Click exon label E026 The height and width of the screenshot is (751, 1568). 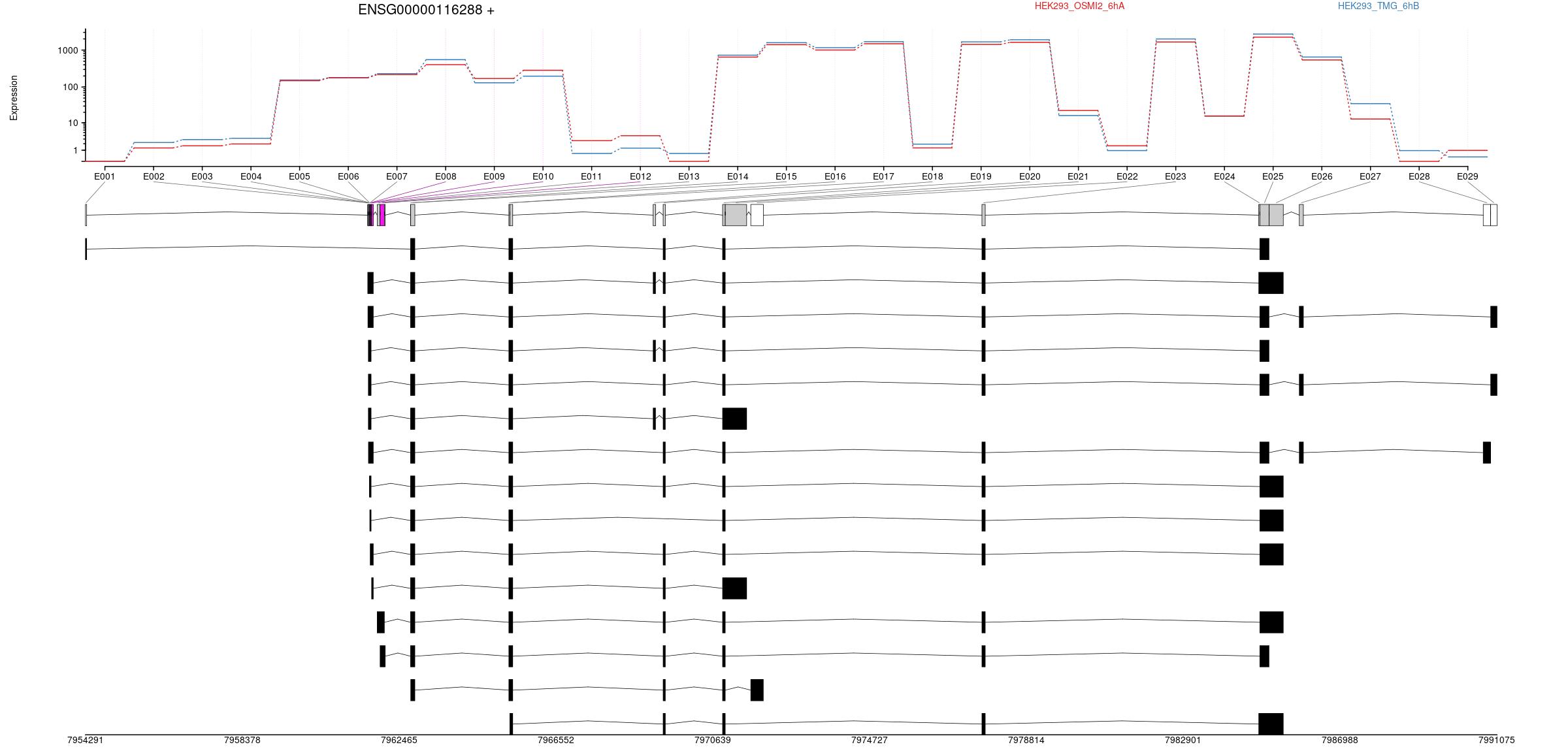pos(1322,176)
